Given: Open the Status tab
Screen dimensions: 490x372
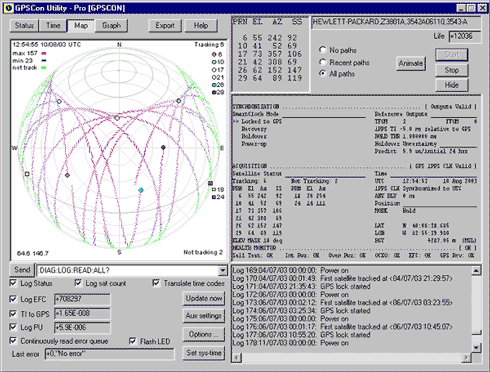Looking at the screenshot, I should point(24,26).
